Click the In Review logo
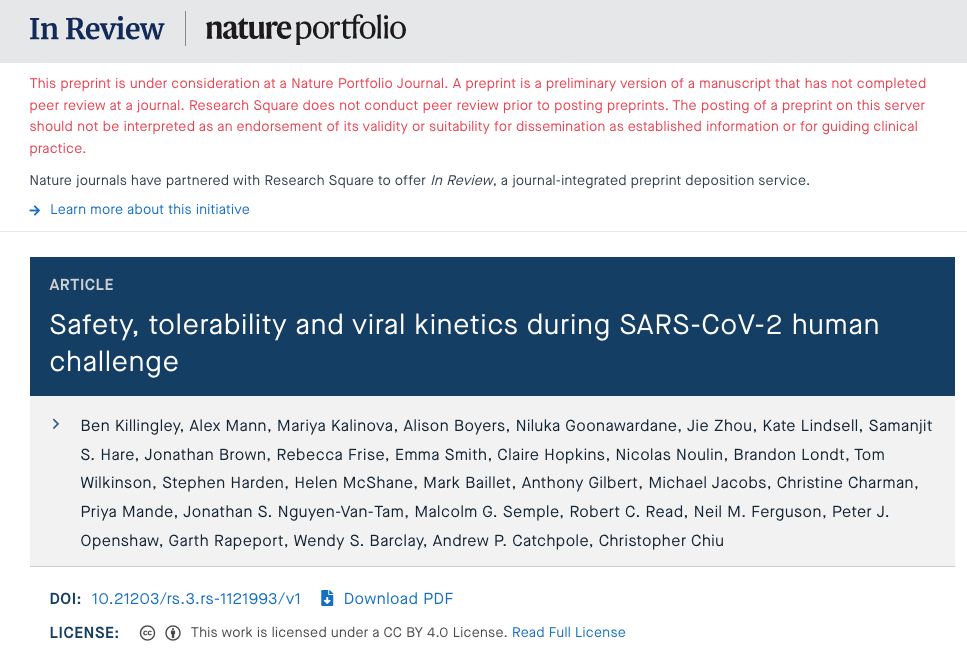This screenshot has width=967, height=667. (x=97, y=29)
